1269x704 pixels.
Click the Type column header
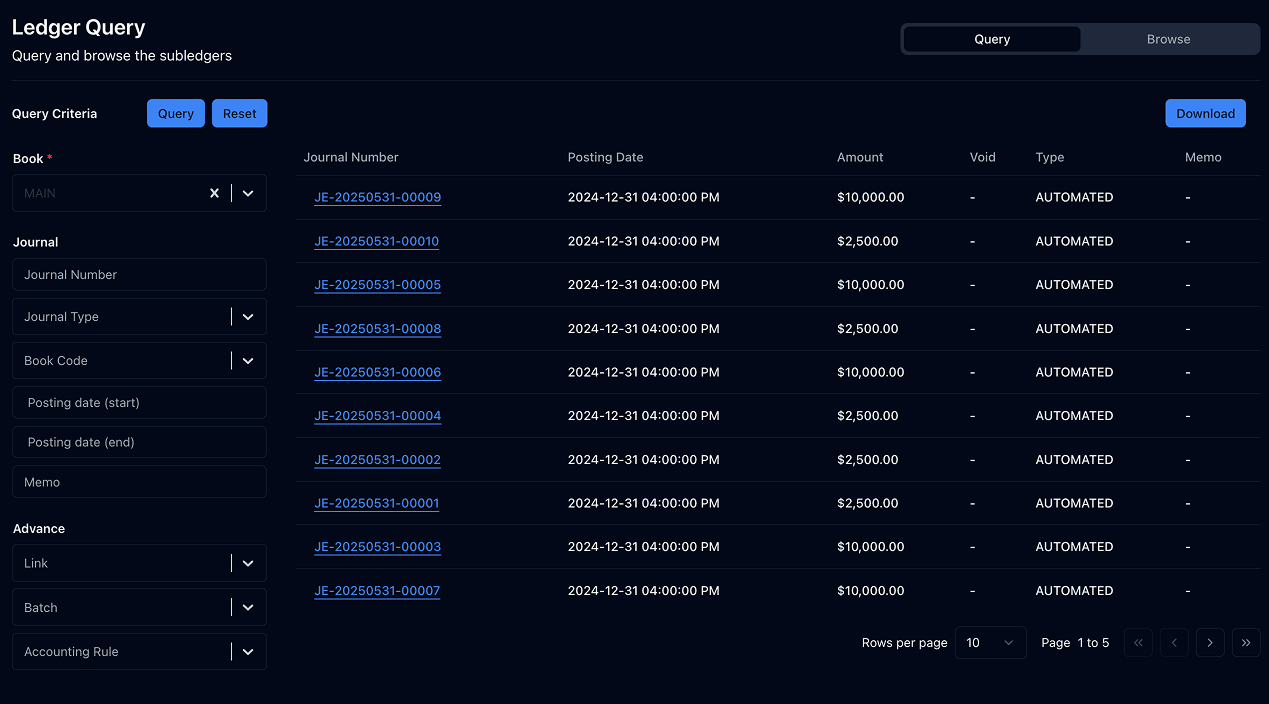coord(1050,157)
